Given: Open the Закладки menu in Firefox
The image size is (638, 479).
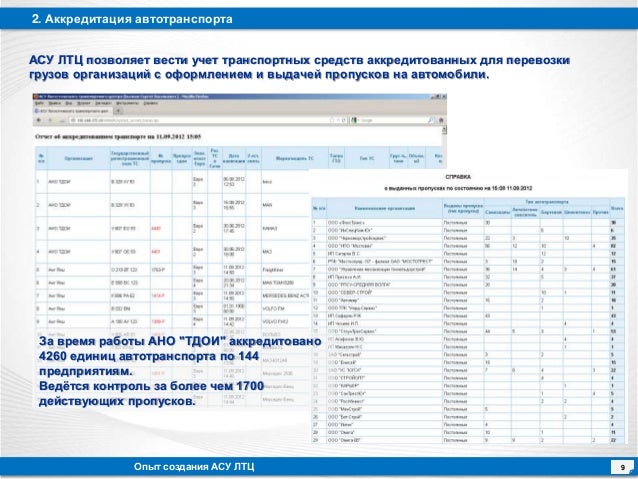Looking at the screenshot, I should pyautogui.click(x=104, y=103).
